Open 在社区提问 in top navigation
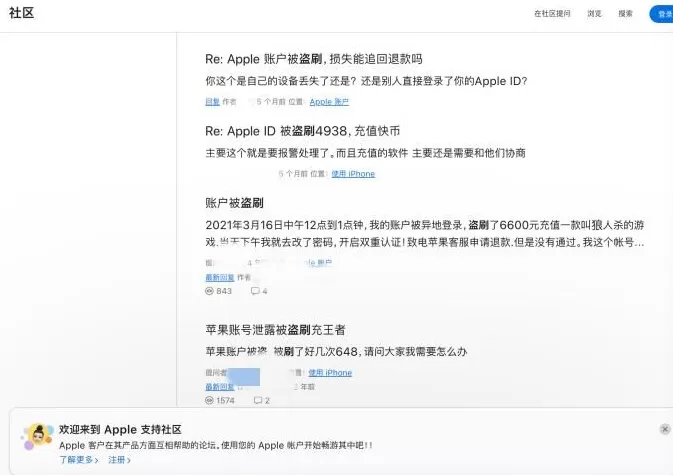This screenshot has height=475, width=673. coord(552,14)
